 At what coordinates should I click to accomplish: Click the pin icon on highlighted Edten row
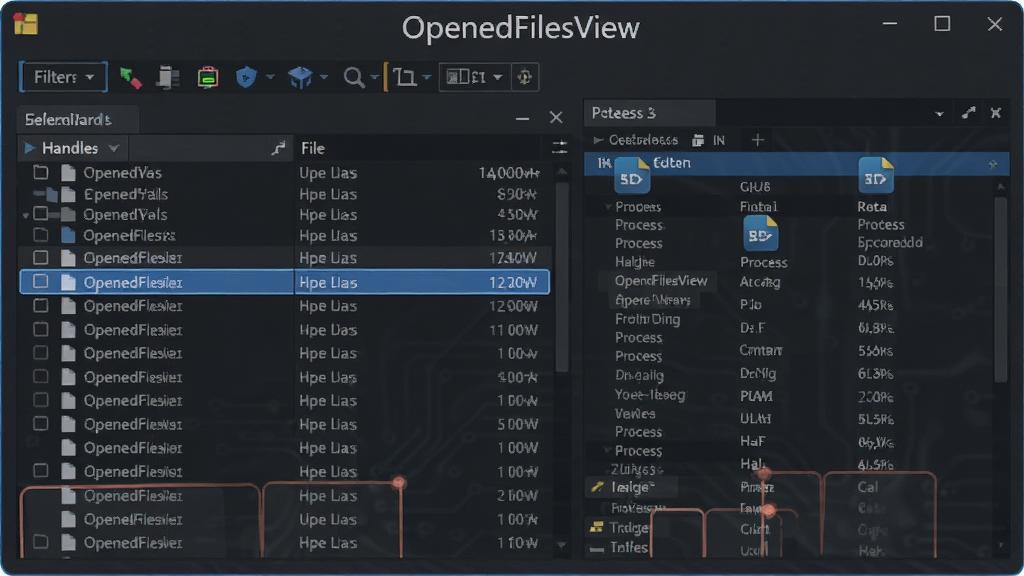[993, 165]
